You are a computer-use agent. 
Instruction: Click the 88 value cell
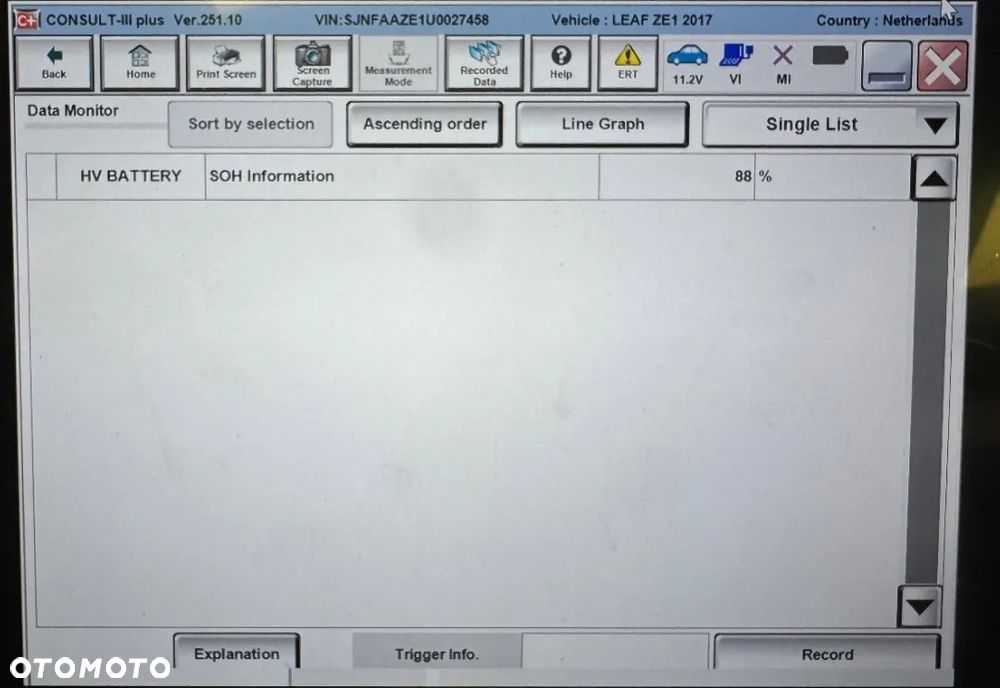click(677, 177)
